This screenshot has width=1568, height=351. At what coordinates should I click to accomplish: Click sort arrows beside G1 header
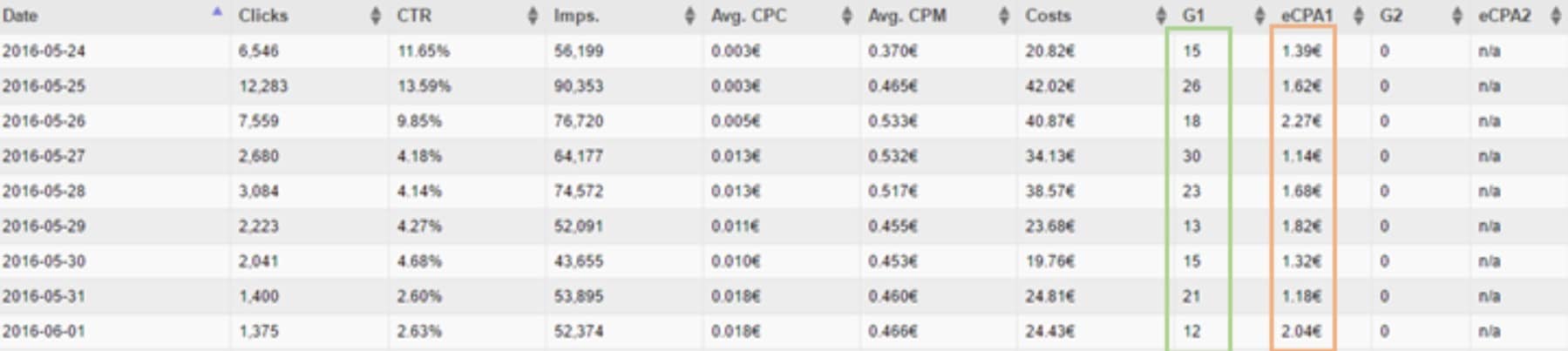pos(1259,16)
